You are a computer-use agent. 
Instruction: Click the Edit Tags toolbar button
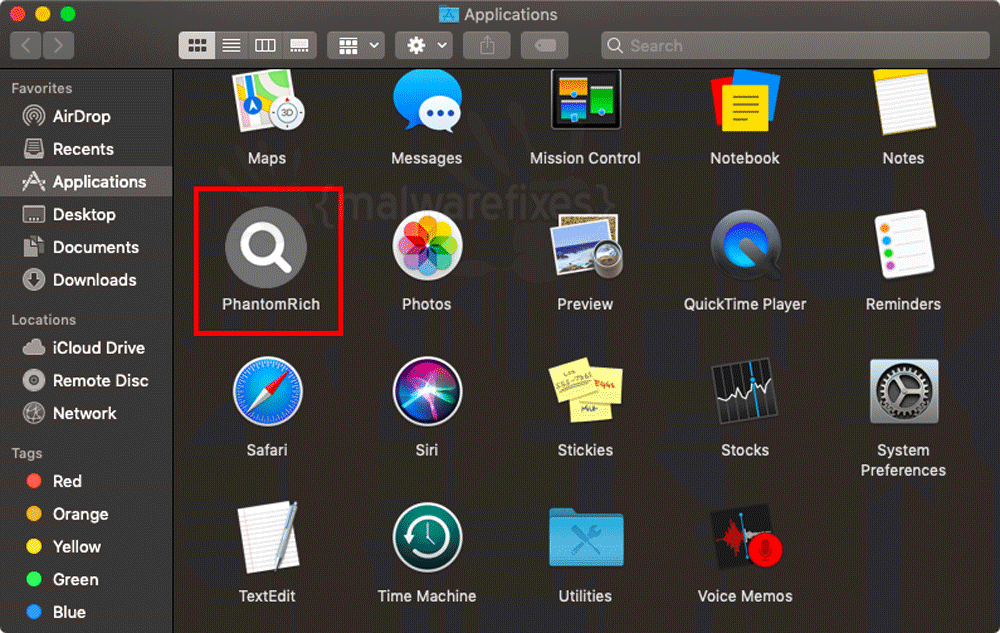click(545, 45)
